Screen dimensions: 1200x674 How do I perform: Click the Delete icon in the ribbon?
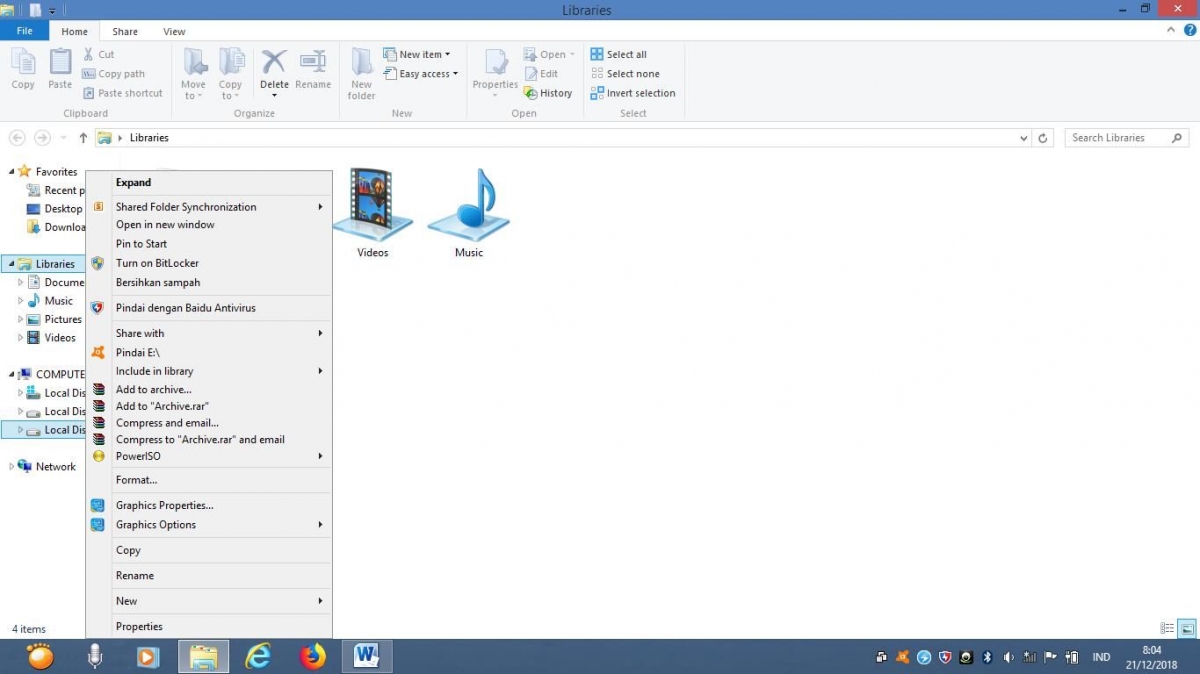[x=274, y=70]
